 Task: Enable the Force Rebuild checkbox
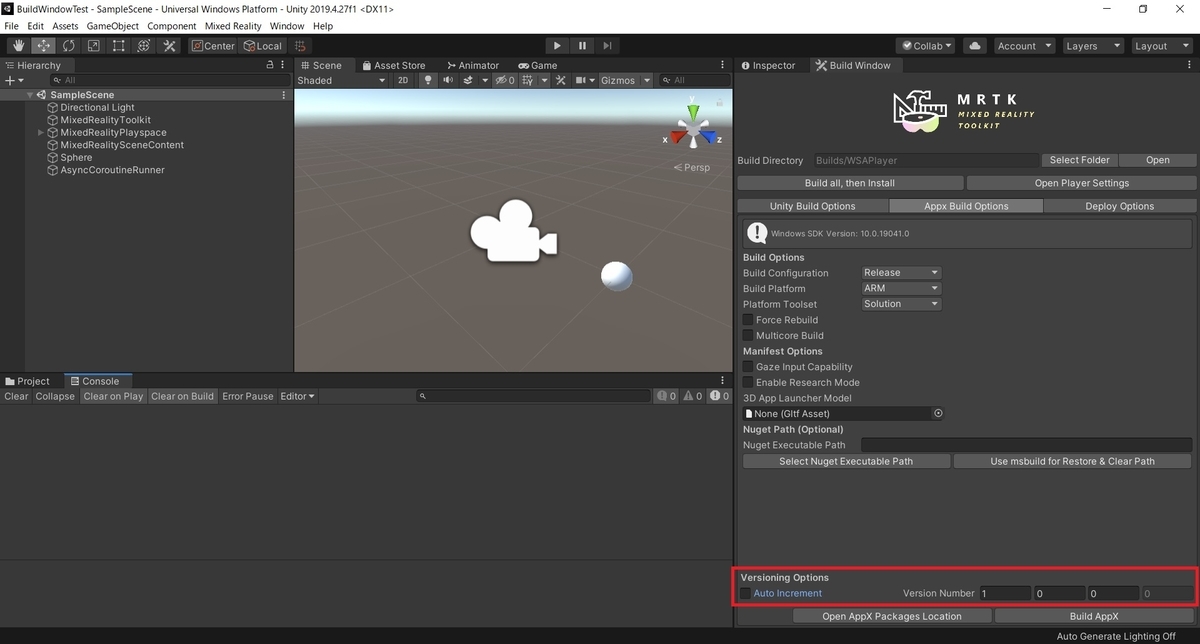[748, 320]
